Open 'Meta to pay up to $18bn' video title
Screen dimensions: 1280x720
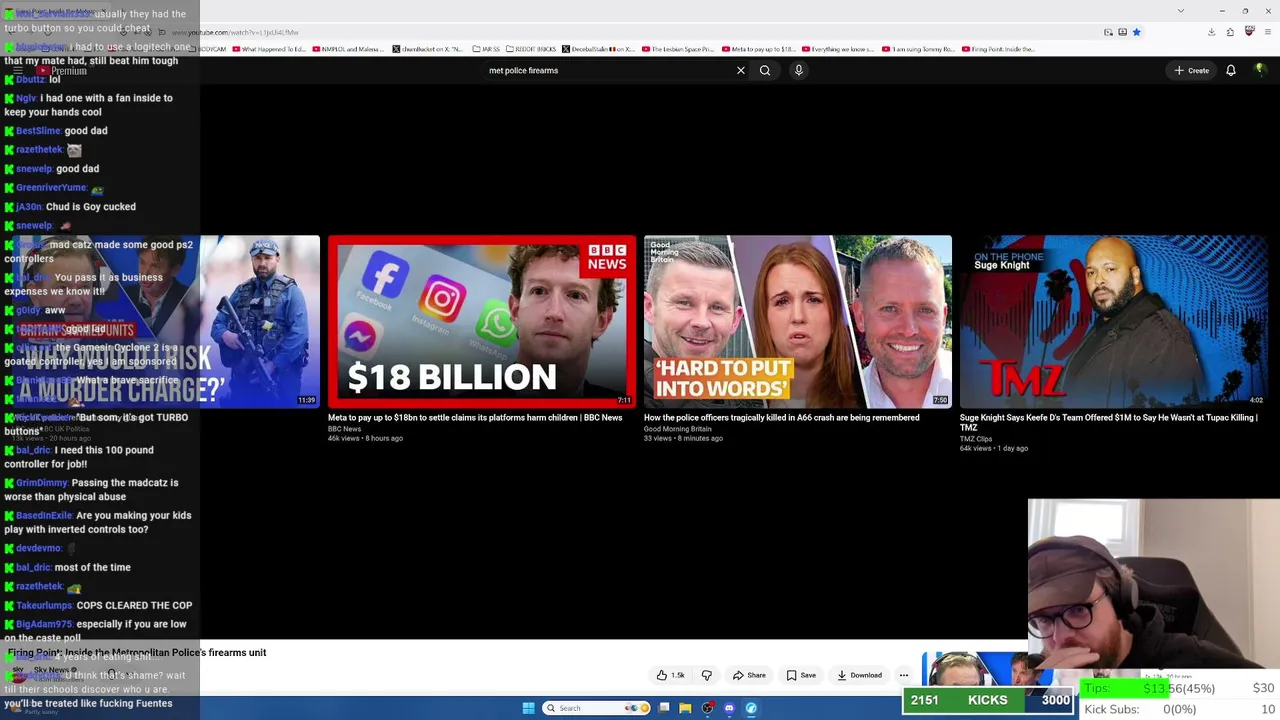475,418
